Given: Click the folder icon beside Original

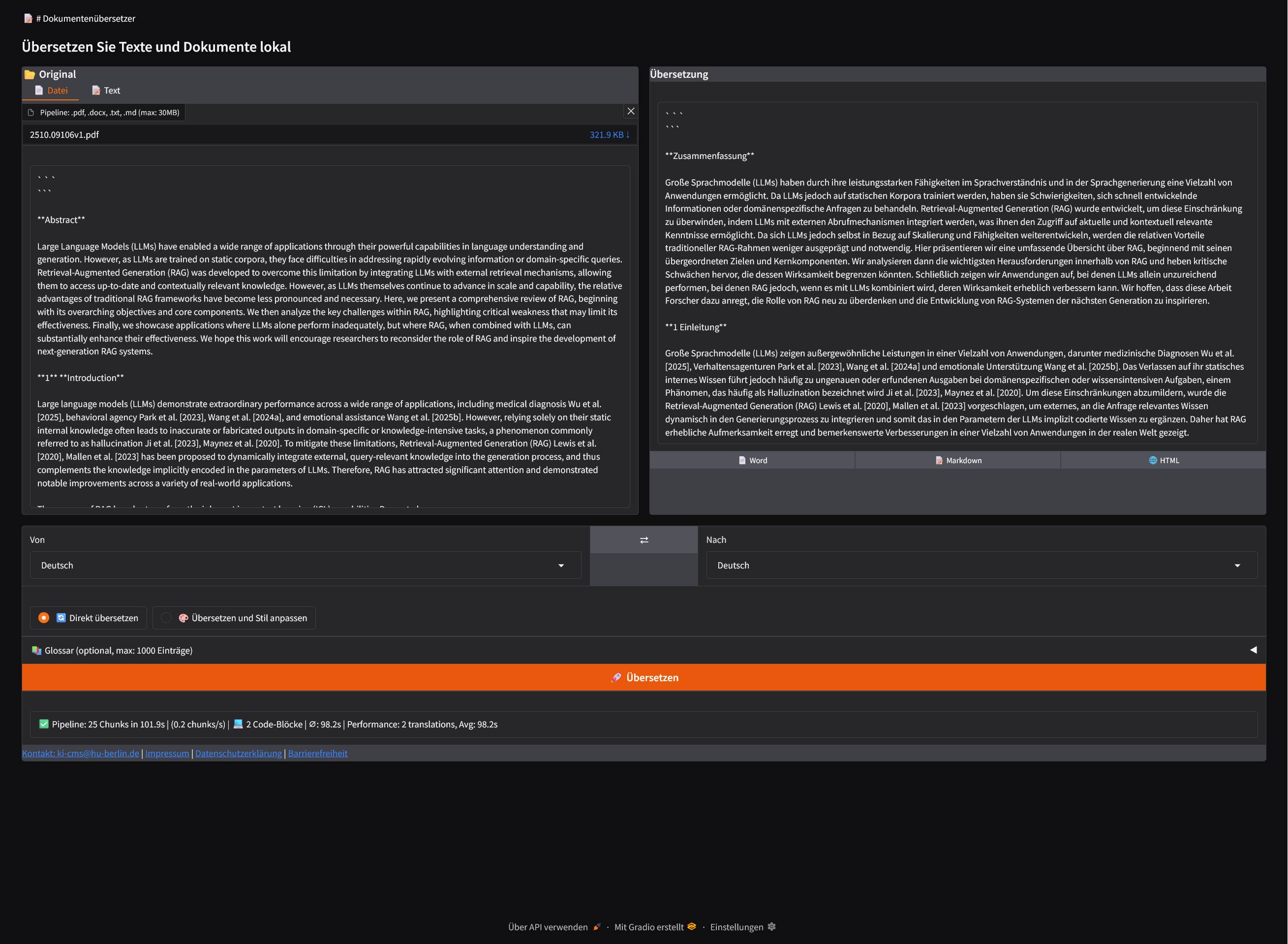Looking at the screenshot, I should click(30, 74).
